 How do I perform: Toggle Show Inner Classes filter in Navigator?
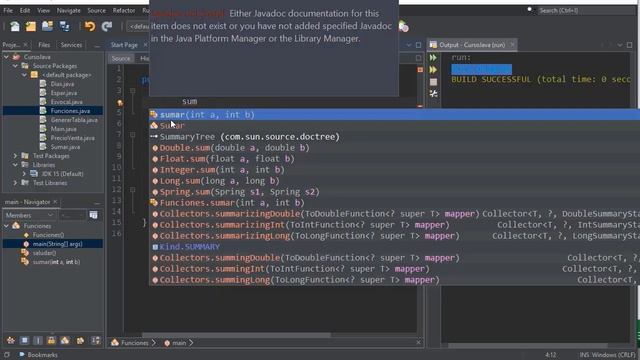tap(65, 340)
